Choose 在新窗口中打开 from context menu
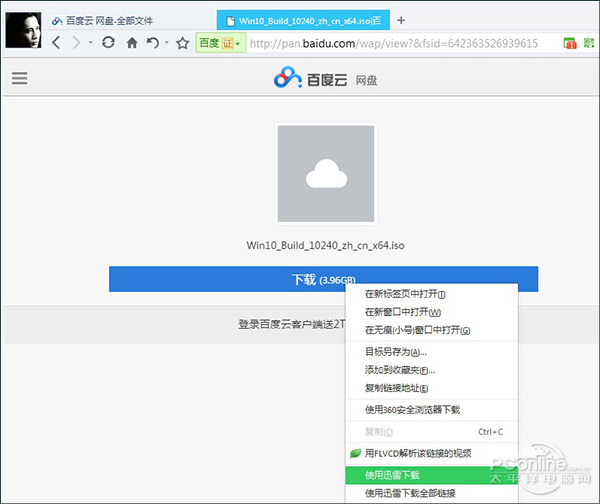 [x=432, y=312]
